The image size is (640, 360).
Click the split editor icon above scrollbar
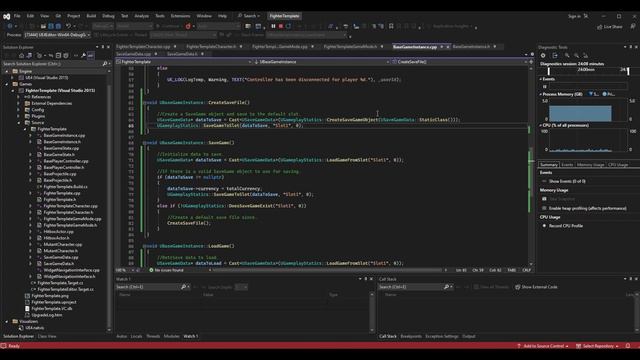click(531, 62)
